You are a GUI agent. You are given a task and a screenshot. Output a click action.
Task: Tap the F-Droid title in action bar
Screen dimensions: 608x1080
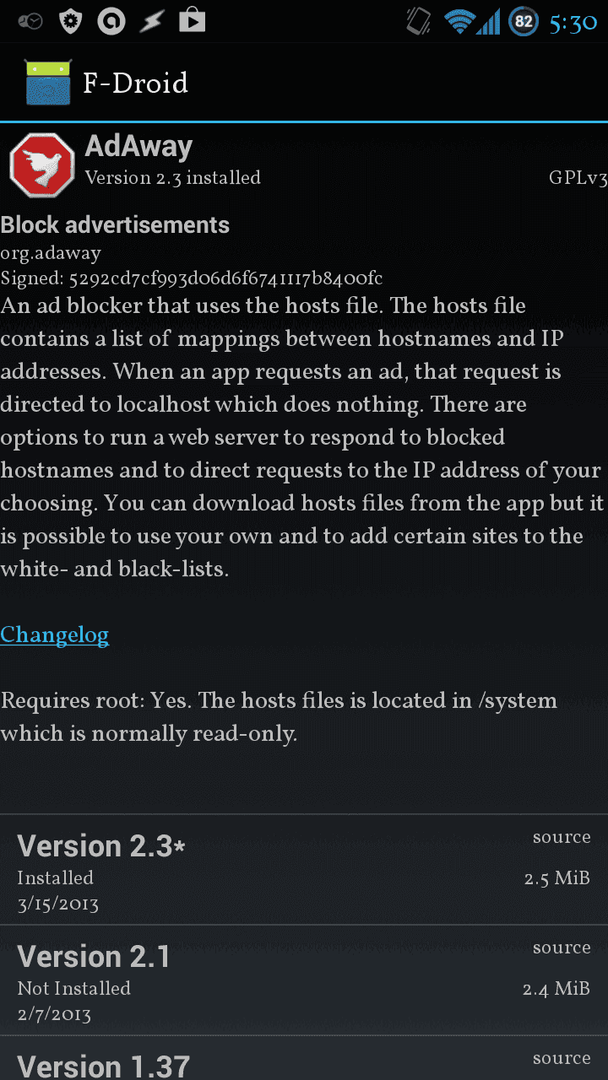click(135, 83)
